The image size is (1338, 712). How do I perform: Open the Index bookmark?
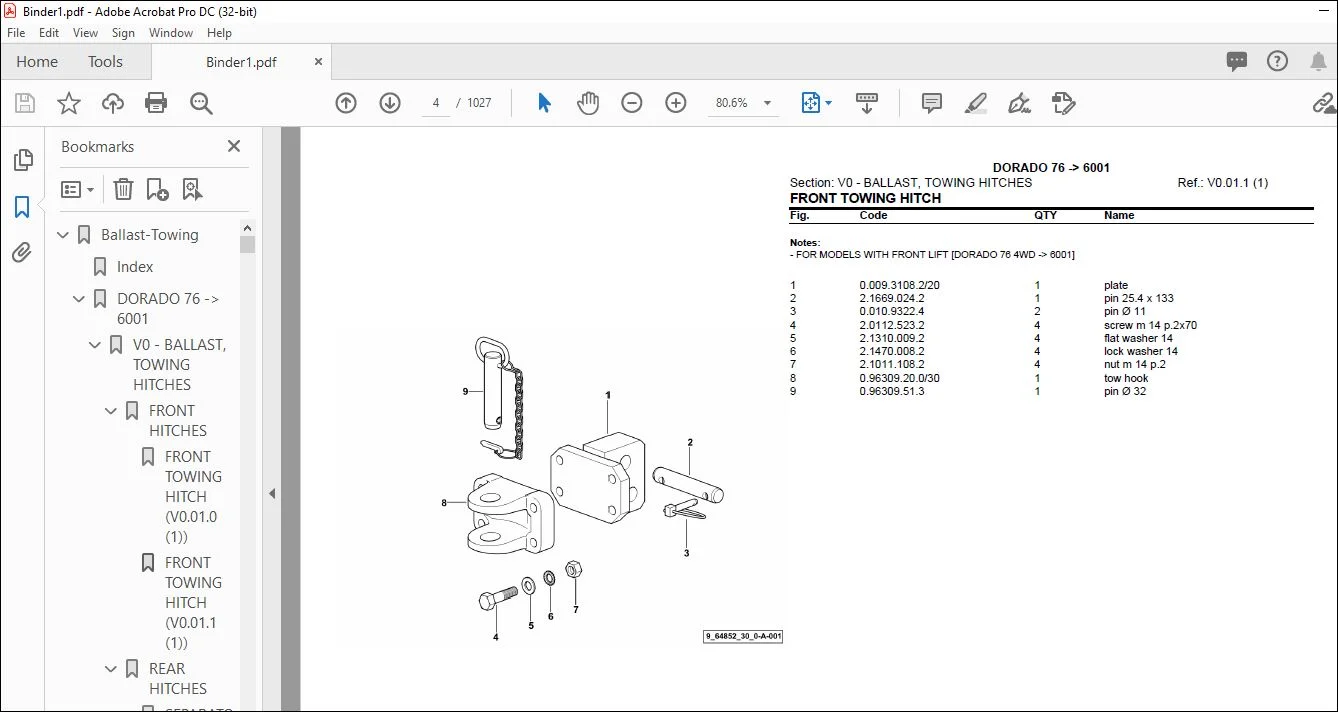click(x=135, y=267)
